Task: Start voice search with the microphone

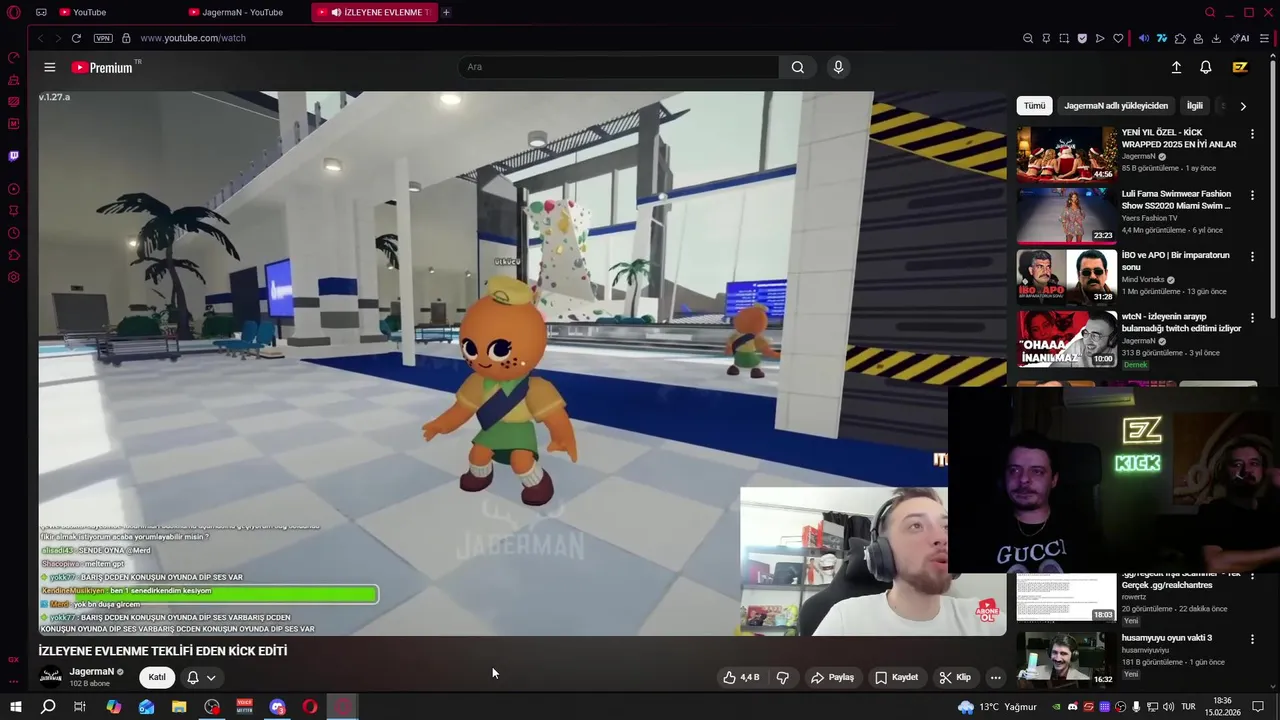Action: [x=838, y=67]
